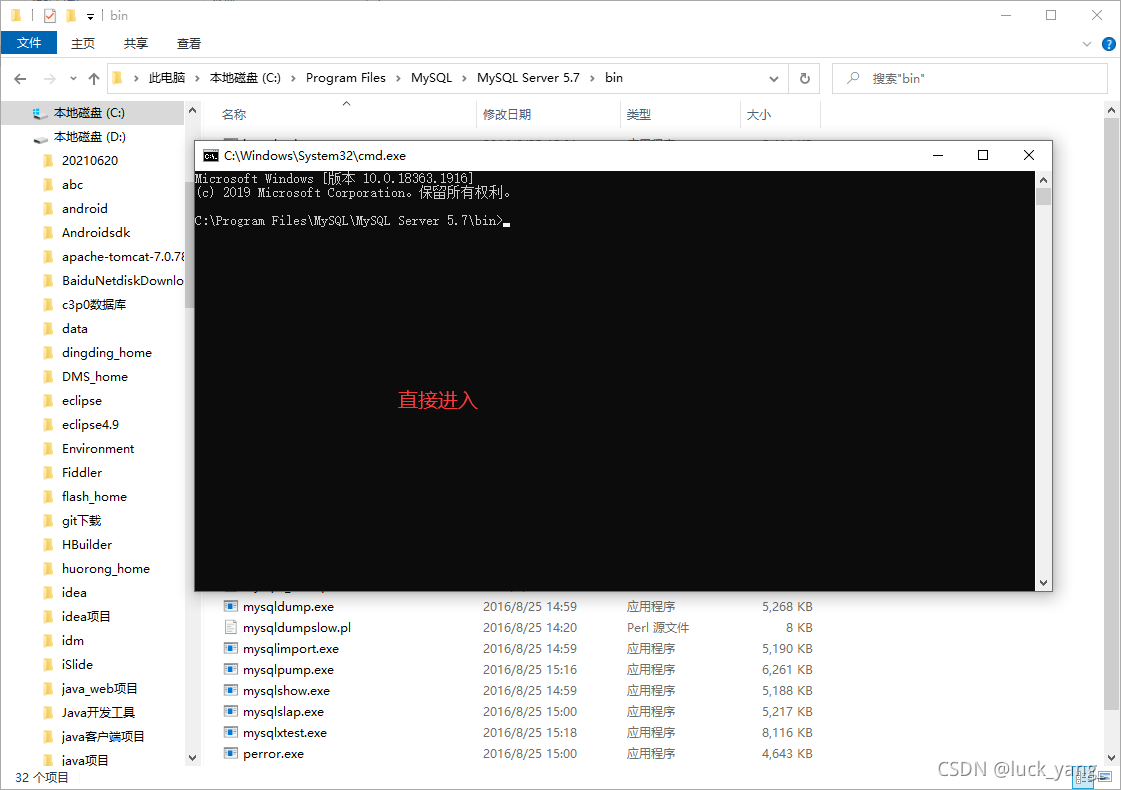Click navigation pane scroll down arrow
The width and height of the screenshot is (1121, 790).
click(x=192, y=758)
